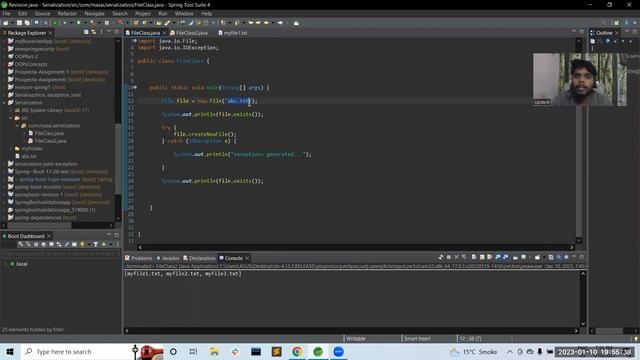Click the first icon in Boot Dashboard toolbar
Image resolution: width=640 pixels, height=360 pixels.
20,244
